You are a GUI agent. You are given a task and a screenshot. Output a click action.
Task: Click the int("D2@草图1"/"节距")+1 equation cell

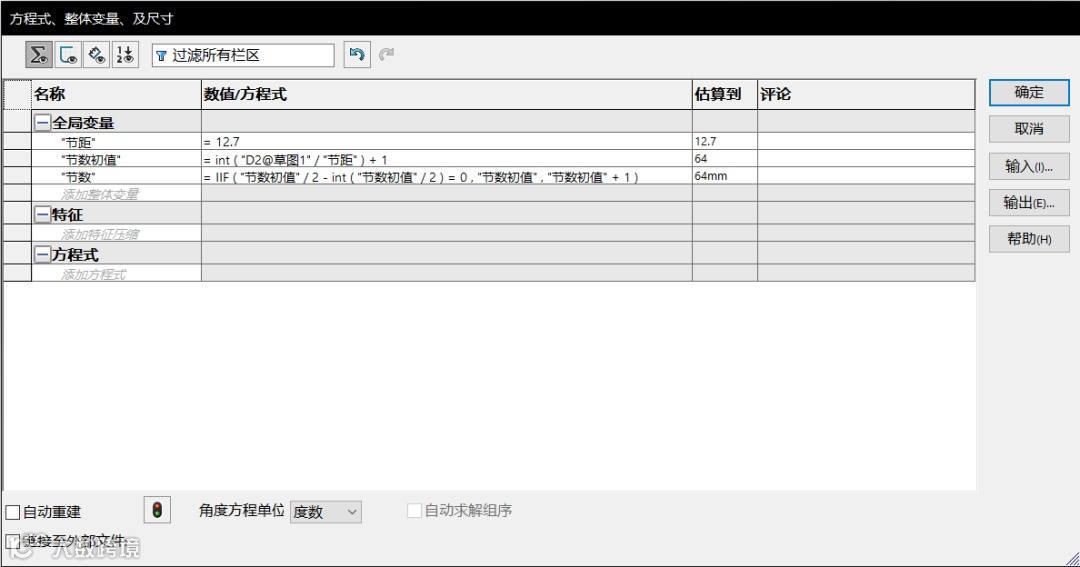click(x=447, y=159)
